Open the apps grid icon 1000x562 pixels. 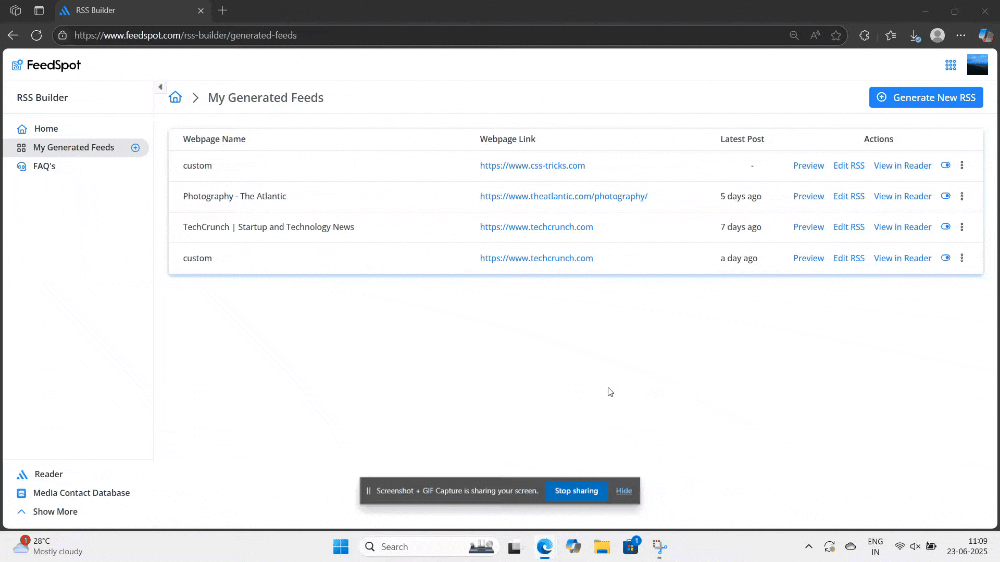tap(950, 65)
